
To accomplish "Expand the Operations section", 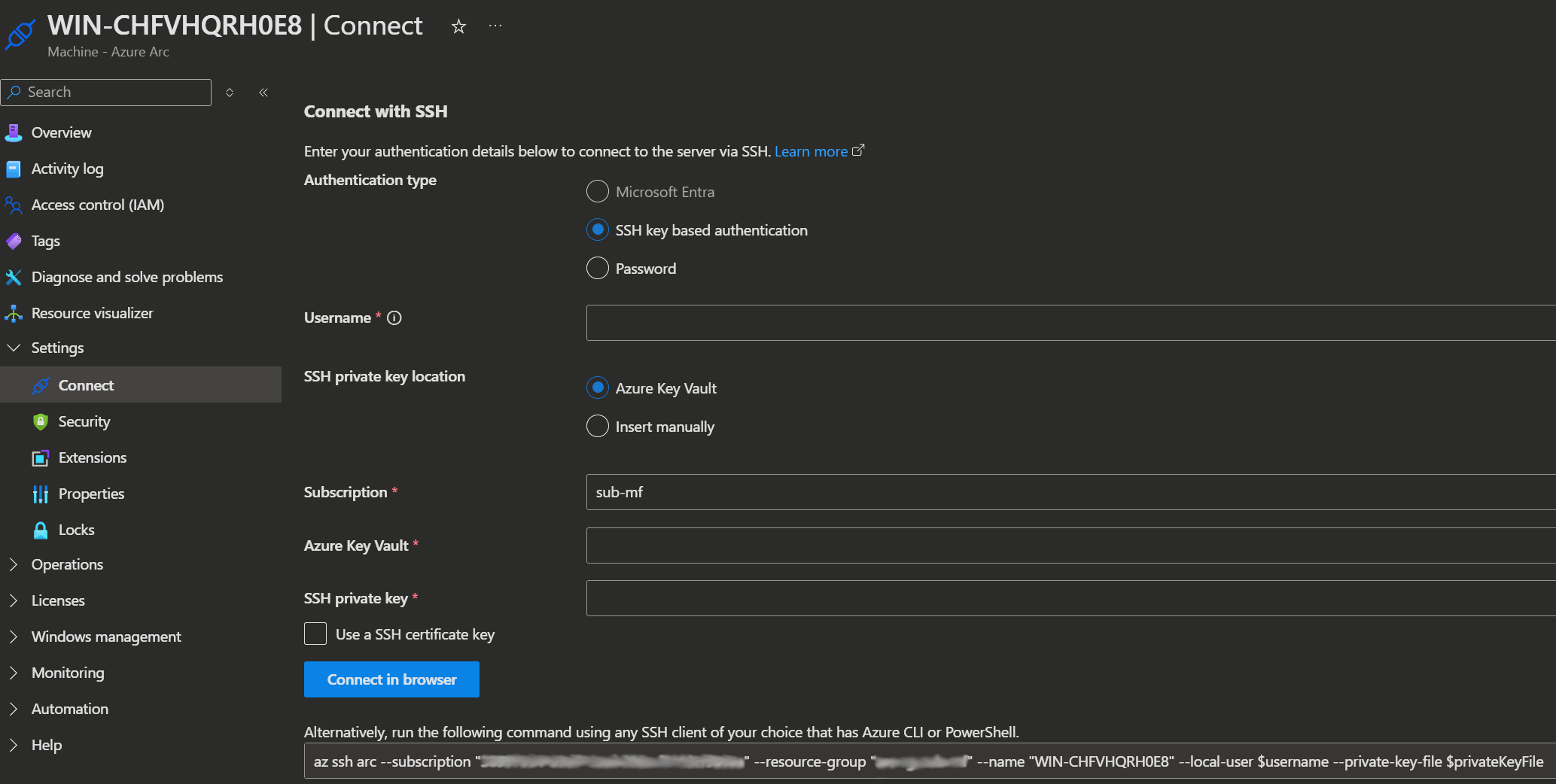I will pos(14,564).
